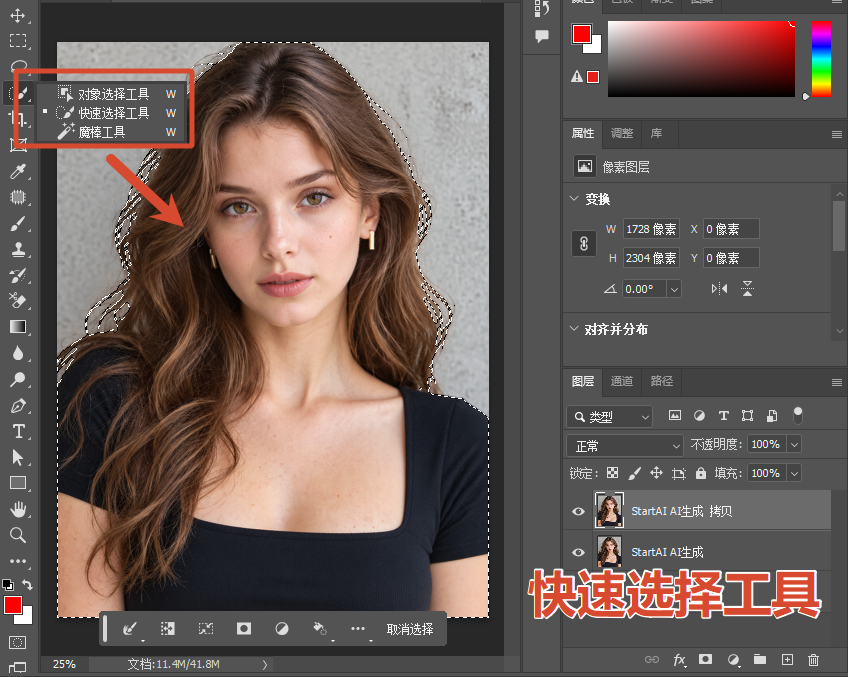Viewport: 848px width, 677px height.
Task: Select the Path Selection tool
Action: click(17, 457)
